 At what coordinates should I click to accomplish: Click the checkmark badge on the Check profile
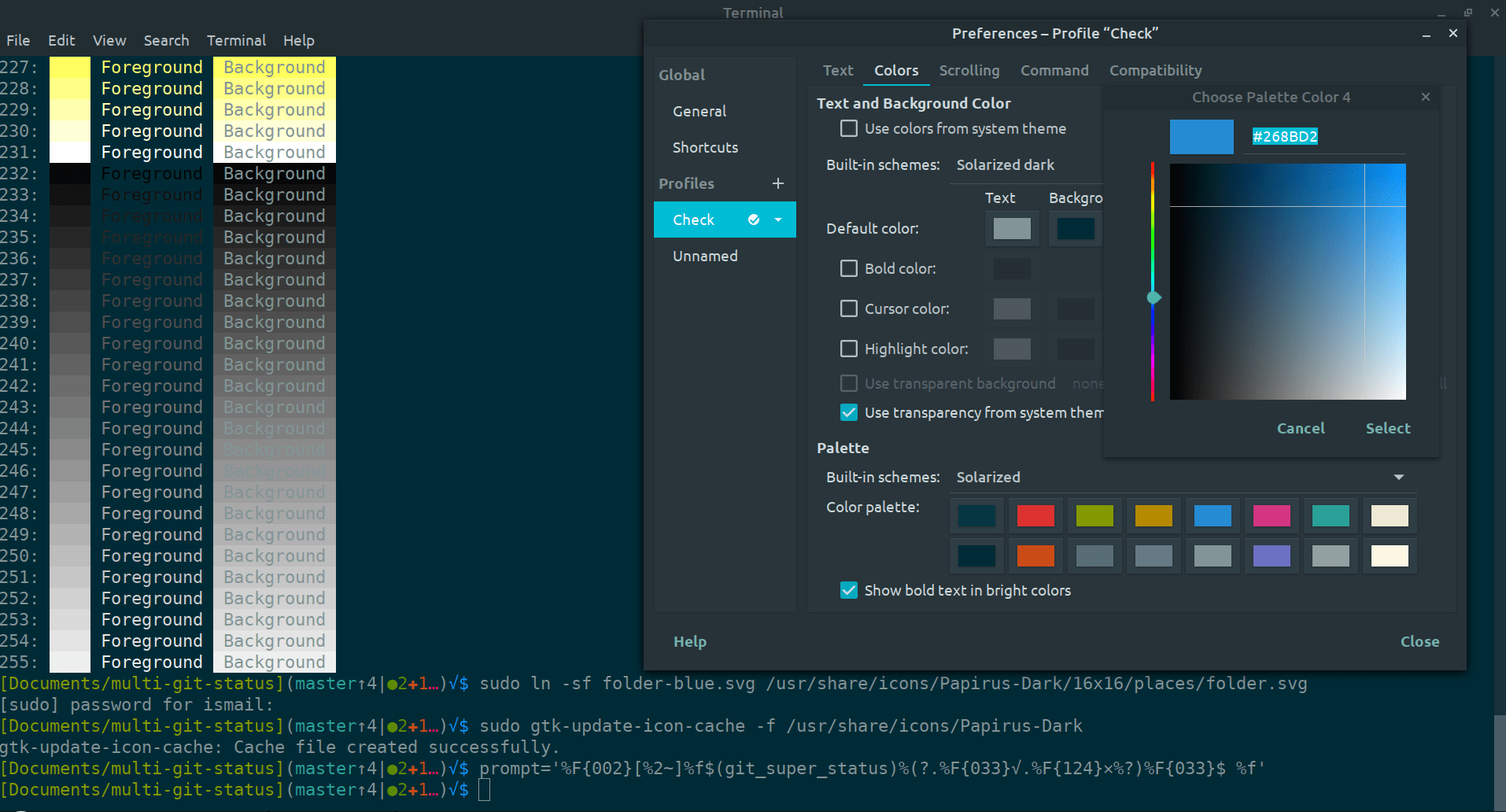(x=754, y=220)
